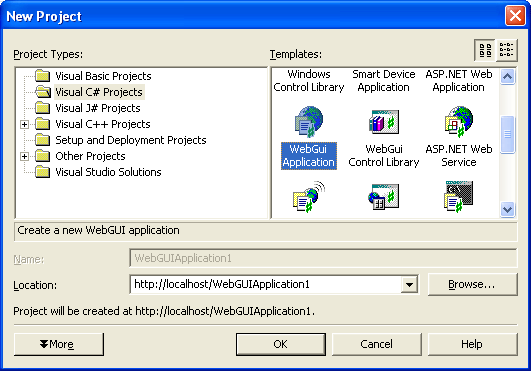Select the ASP.NET Web Service template icon
The width and height of the screenshot is (531, 371).
click(459, 122)
